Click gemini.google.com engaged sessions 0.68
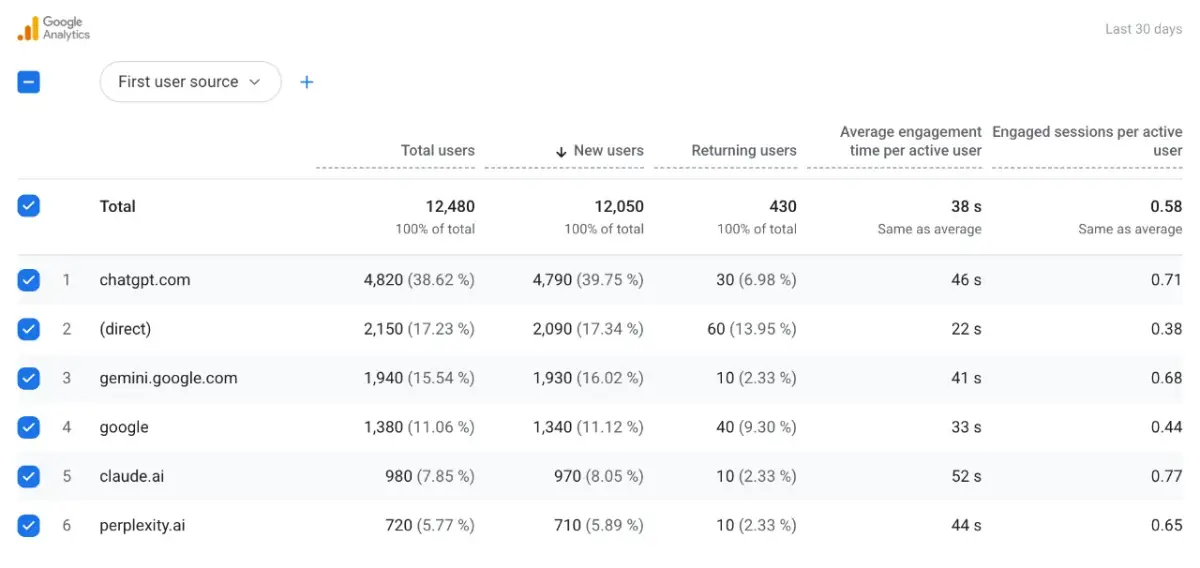 (1166, 378)
